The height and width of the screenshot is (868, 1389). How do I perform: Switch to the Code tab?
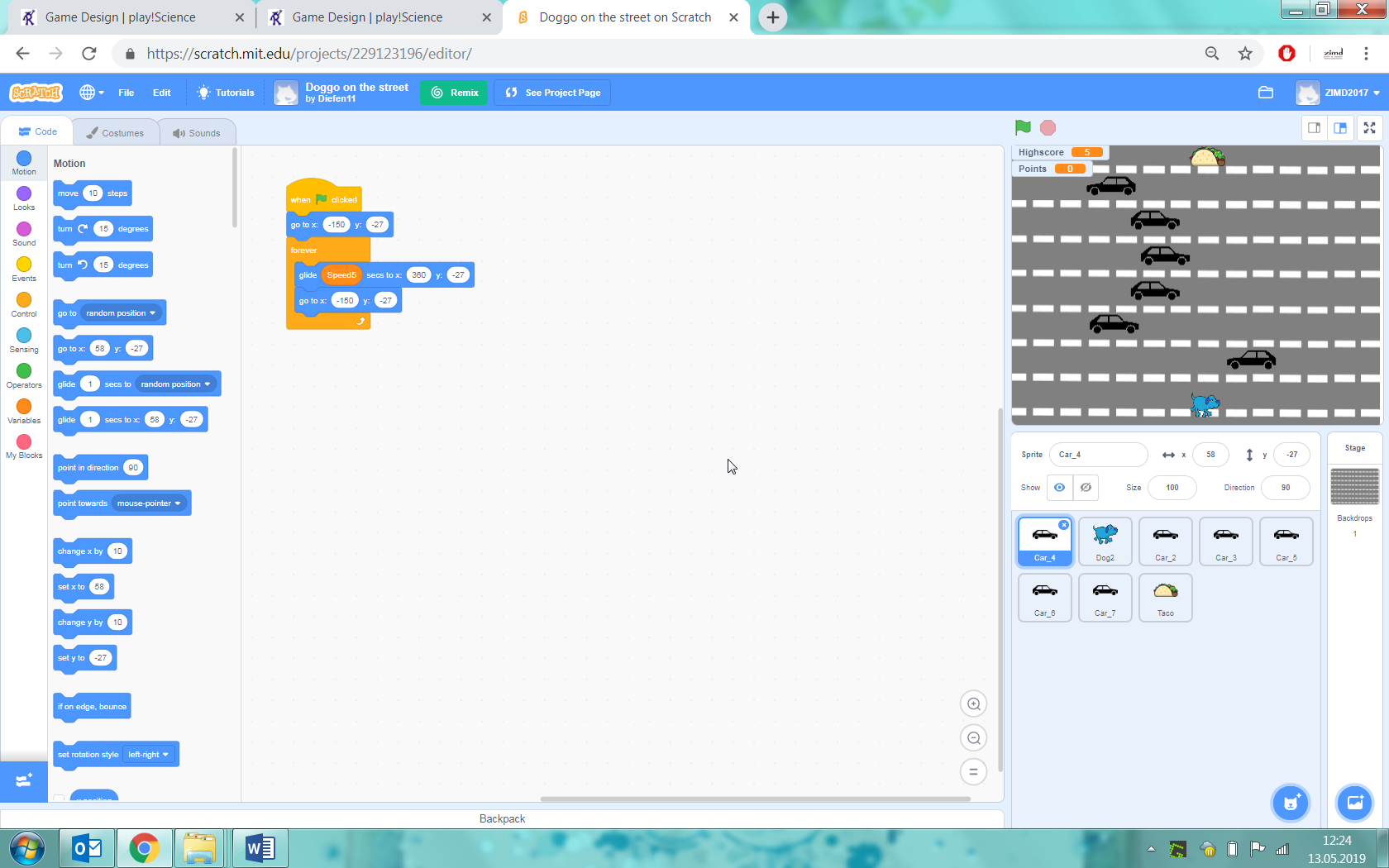click(x=37, y=131)
